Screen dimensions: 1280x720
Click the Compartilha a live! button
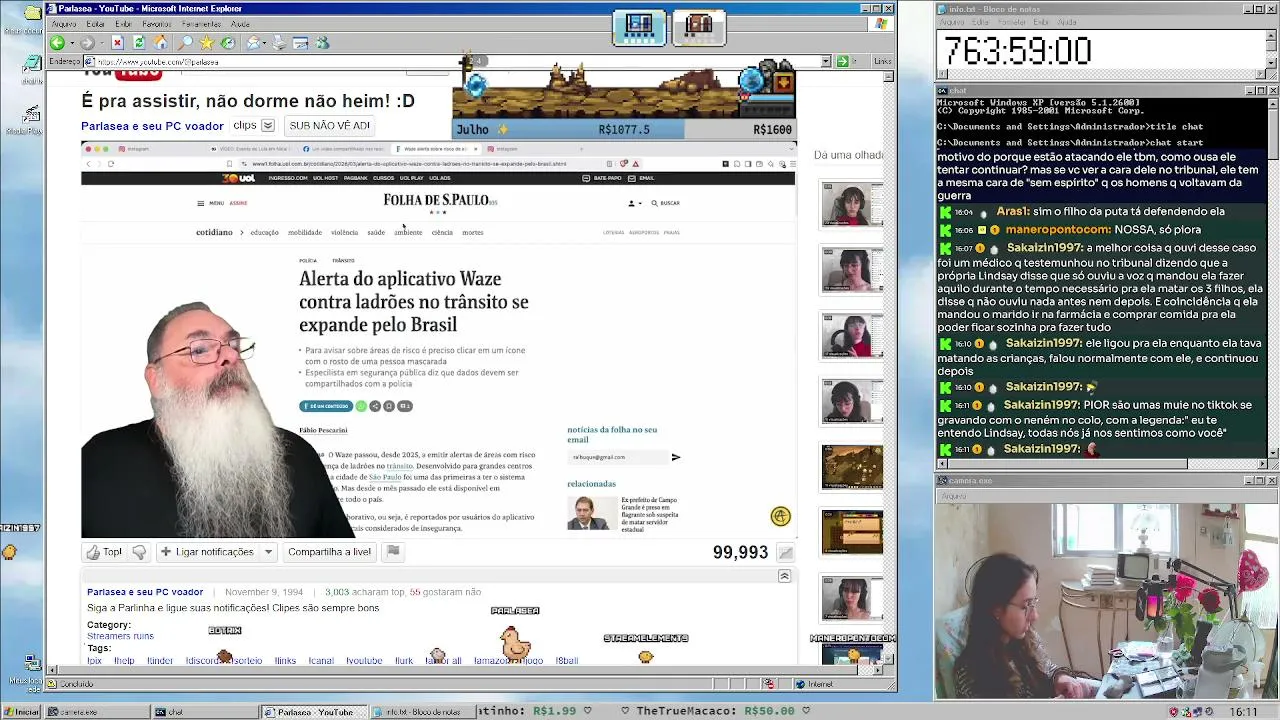pyautogui.click(x=329, y=552)
